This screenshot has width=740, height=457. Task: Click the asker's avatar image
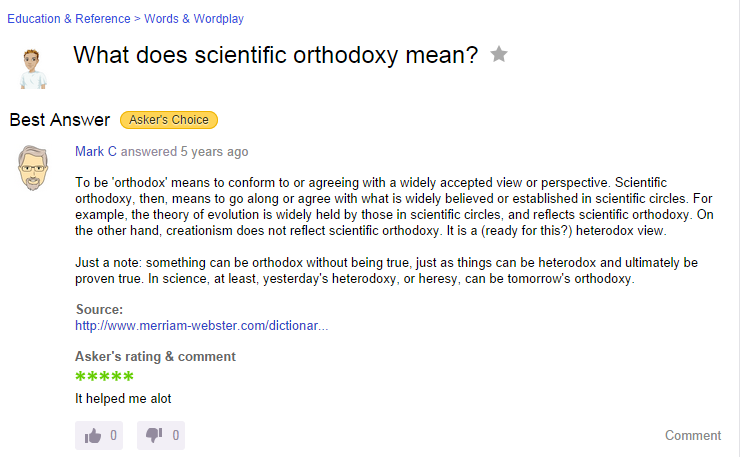[35, 68]
